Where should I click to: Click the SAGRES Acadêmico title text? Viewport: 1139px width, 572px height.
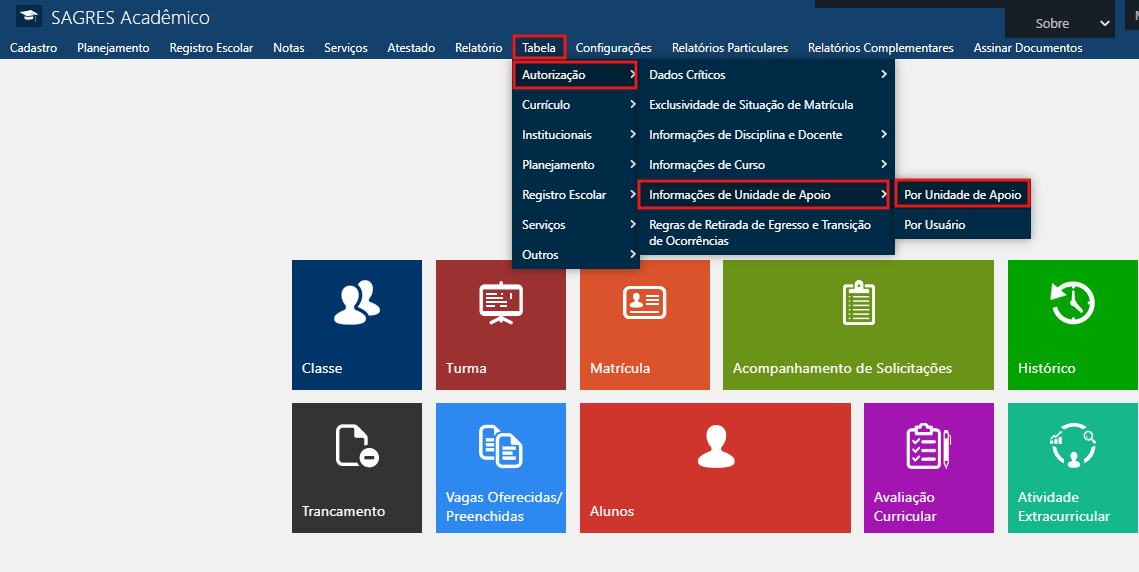click(130, 17)
